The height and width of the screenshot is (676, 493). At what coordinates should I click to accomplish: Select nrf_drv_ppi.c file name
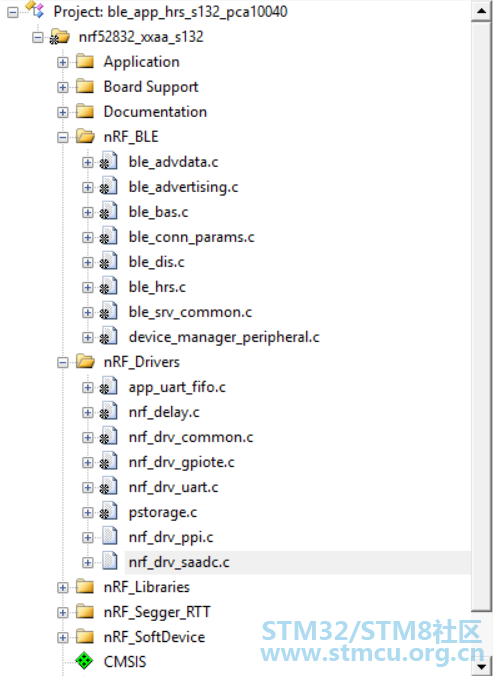click(x=171, y=537)
